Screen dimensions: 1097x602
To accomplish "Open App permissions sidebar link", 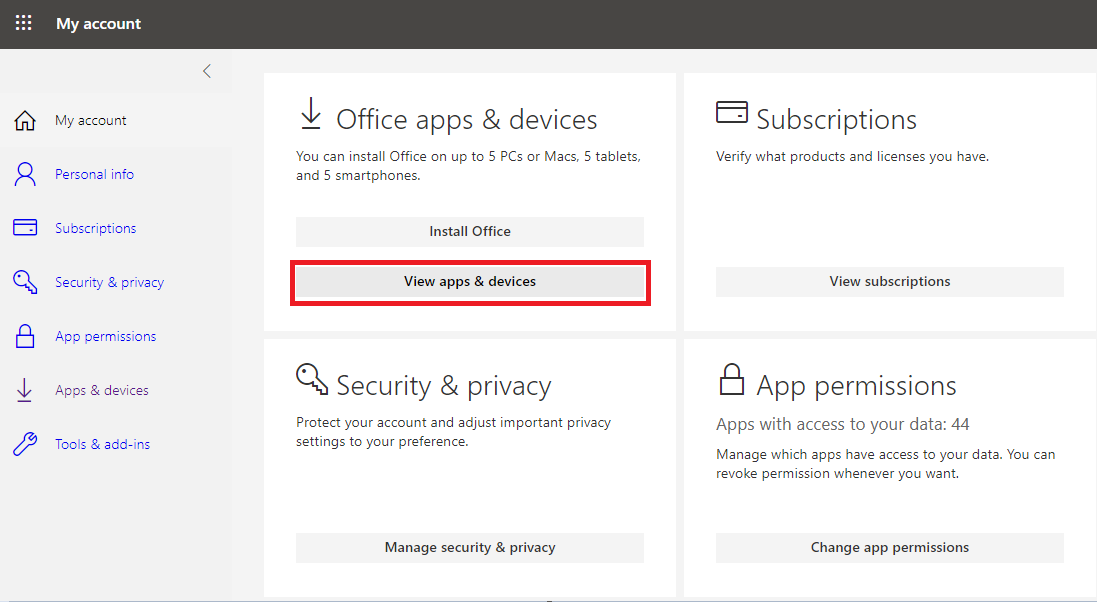I will (106, 336).
